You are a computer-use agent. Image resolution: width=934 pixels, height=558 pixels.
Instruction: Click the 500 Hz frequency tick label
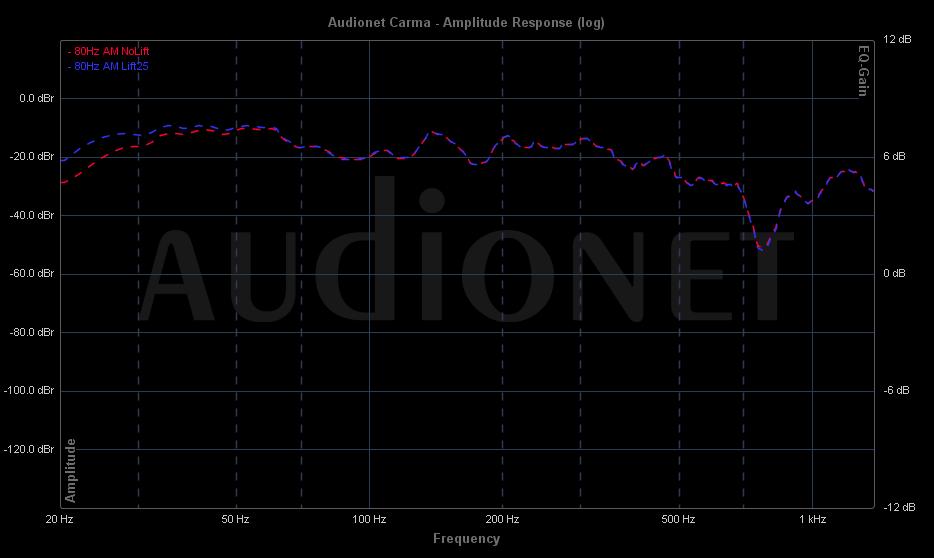678,519
